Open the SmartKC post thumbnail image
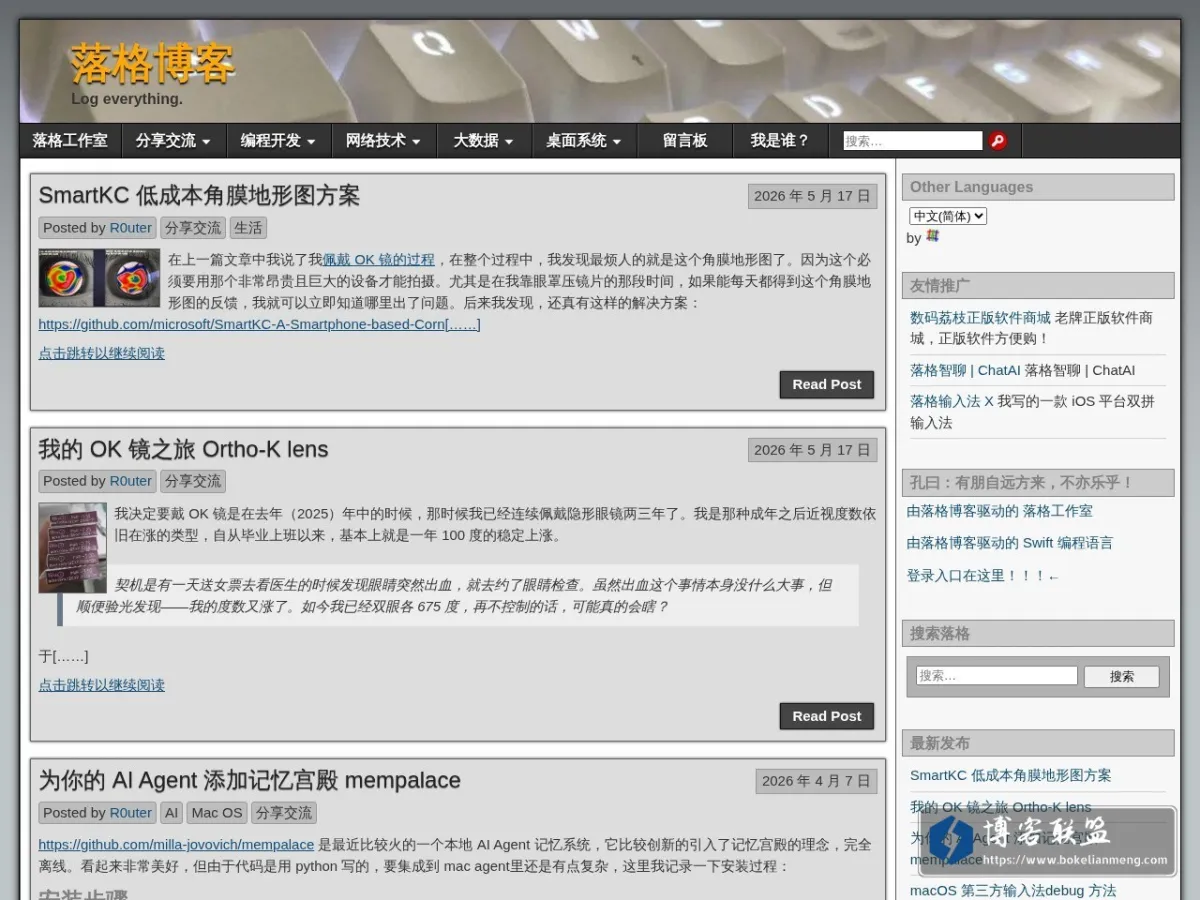Image resolution: width=1200 pixels, height=900 pixels. tap(99, 278)
